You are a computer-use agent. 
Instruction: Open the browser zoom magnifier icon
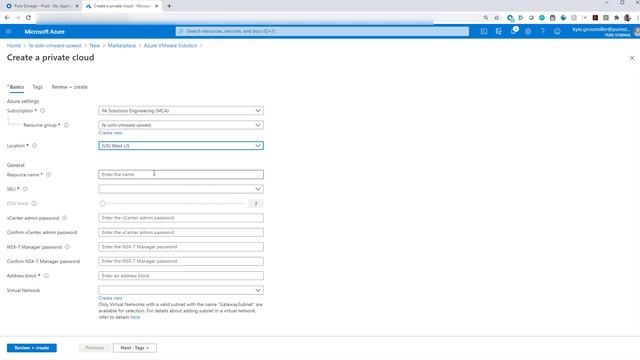(486, 18)
